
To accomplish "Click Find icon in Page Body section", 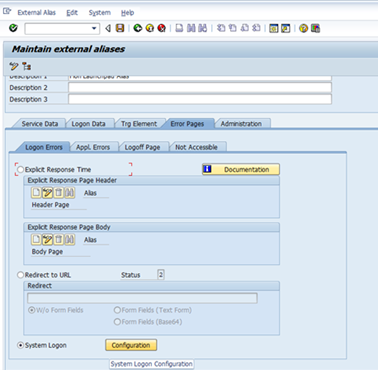I will pos(70,239).
